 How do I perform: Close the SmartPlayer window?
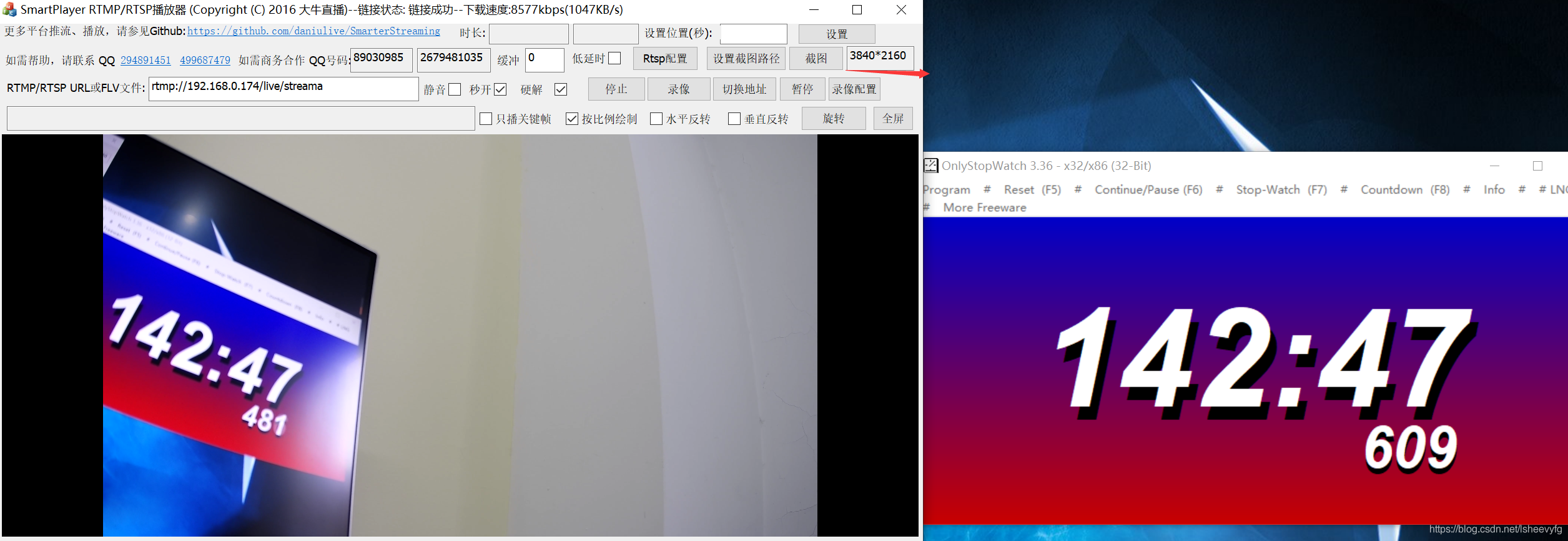click(x=901, y=10)
